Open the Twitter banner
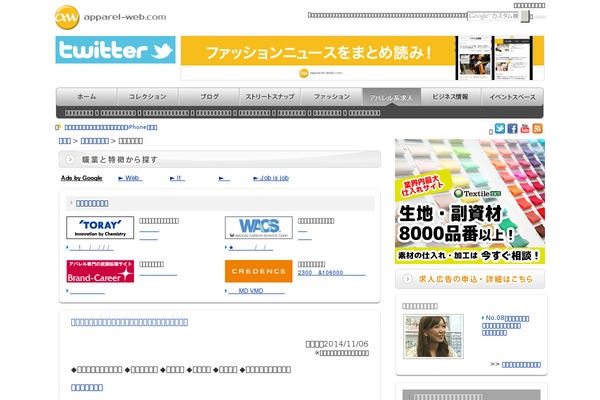The image size is (600, 400). [x=115, y=50]
